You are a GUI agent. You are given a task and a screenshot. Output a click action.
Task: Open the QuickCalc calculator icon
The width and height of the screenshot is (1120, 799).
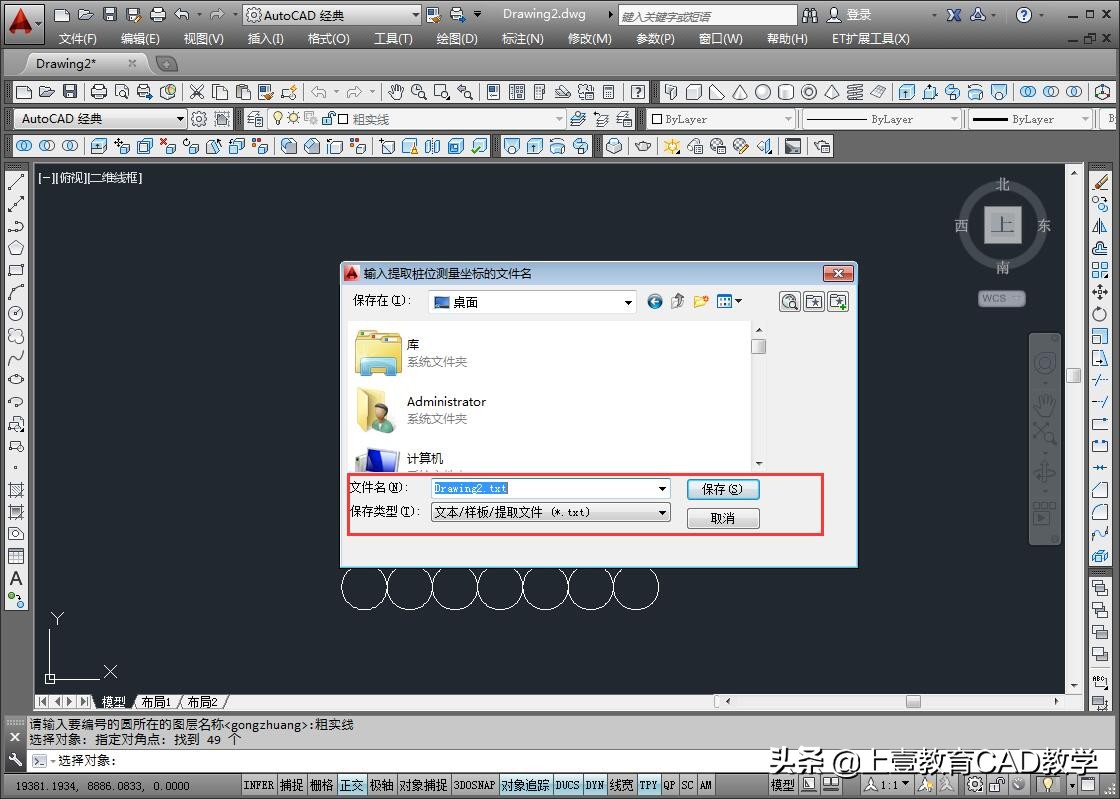[x=608, y=92]
